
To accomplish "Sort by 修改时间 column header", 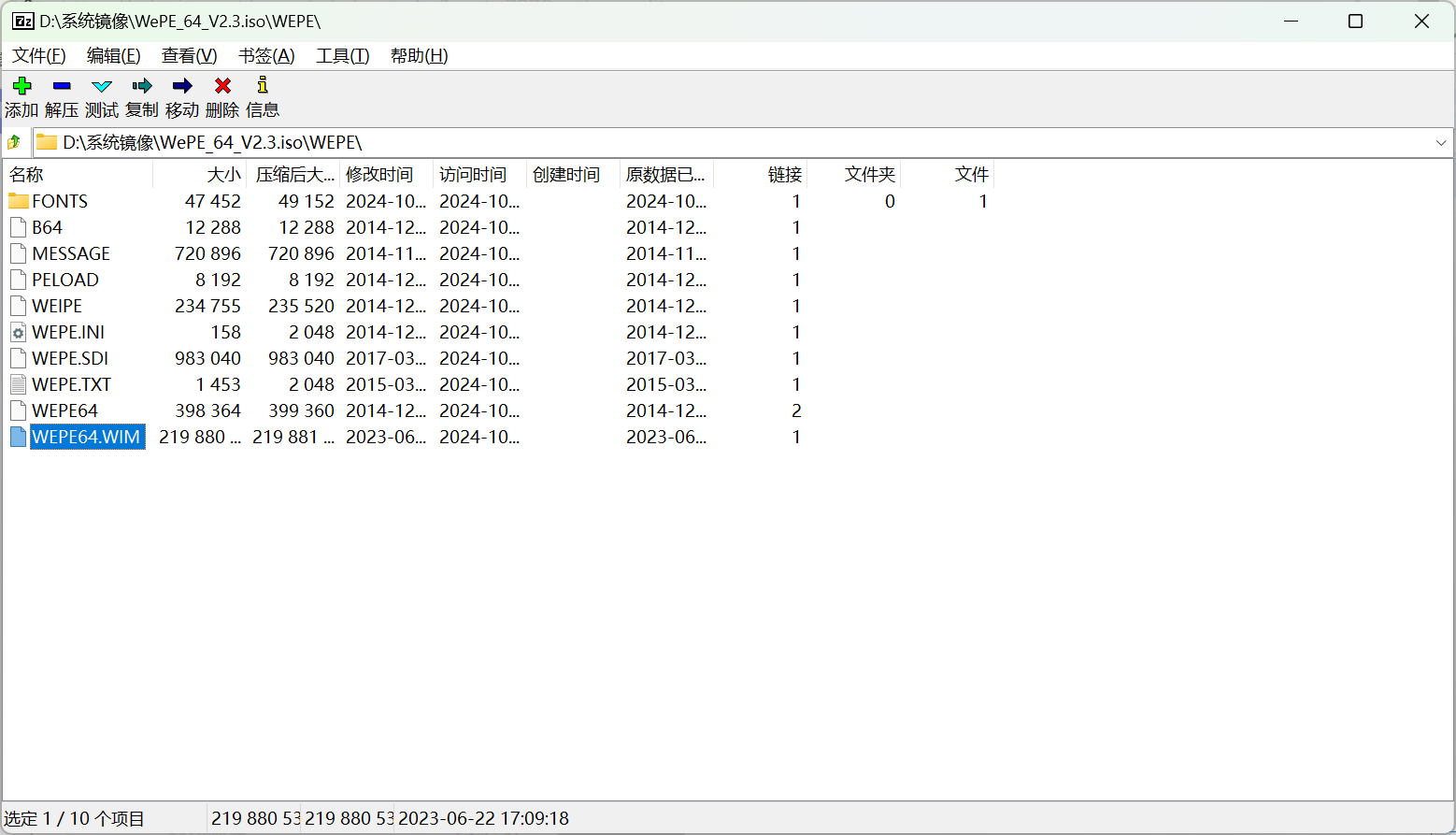I will pos(387,175).
